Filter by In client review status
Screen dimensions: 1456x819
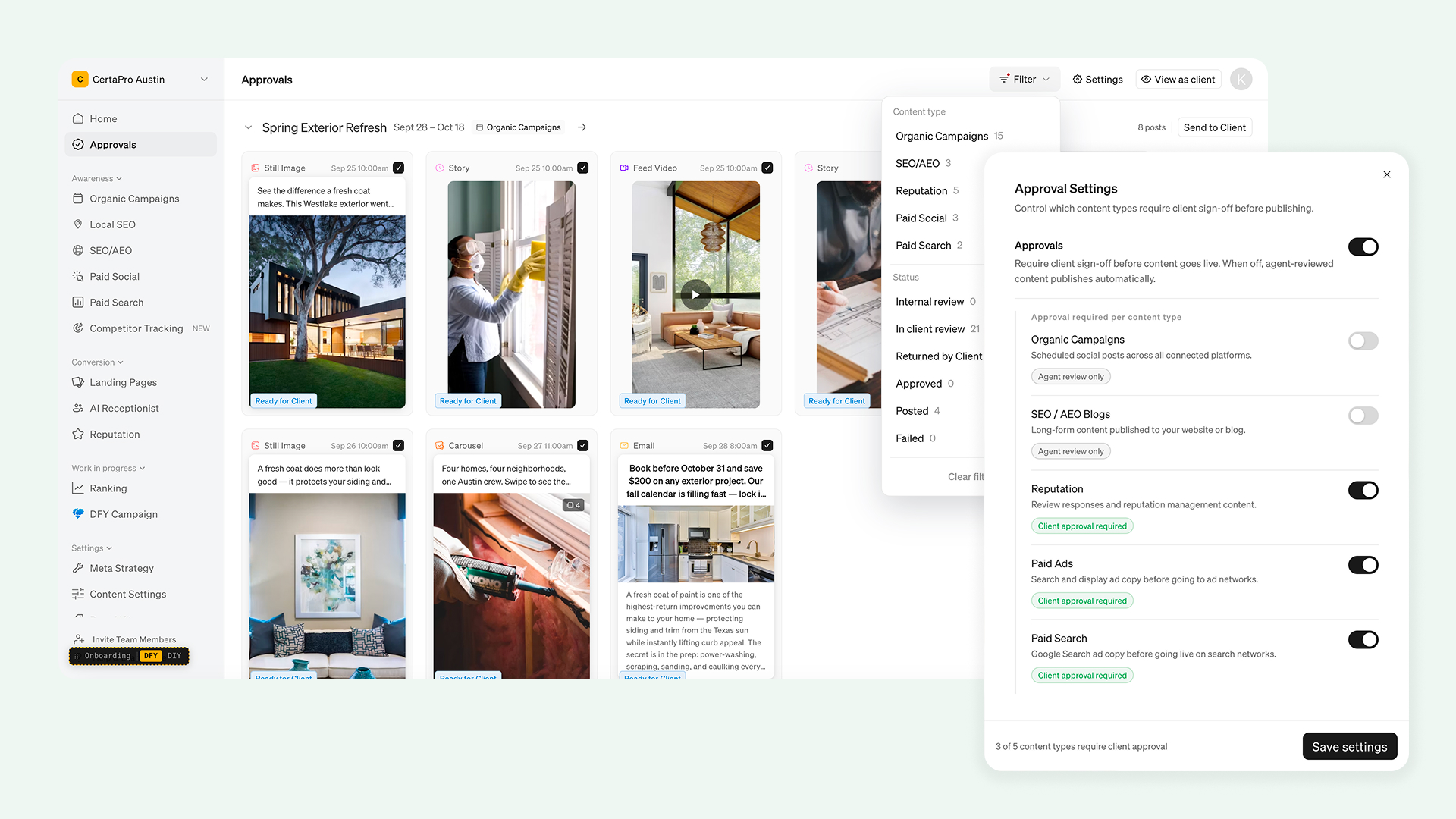pyautogui.click(x=937, y=328)
